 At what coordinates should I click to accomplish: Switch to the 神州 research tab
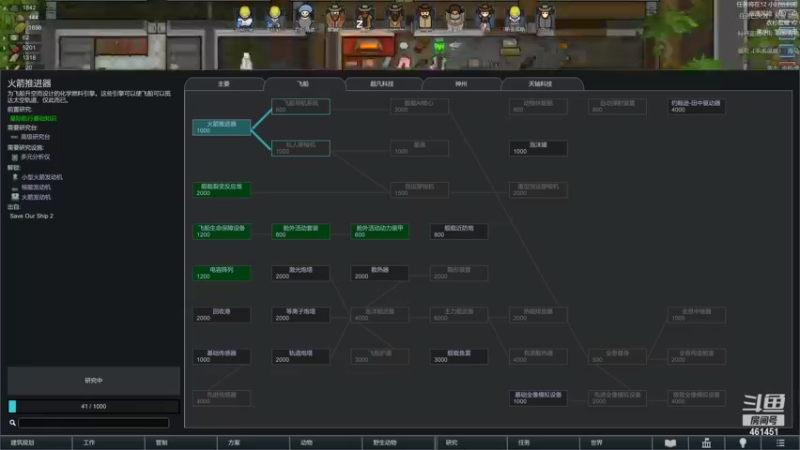[461, 84]
